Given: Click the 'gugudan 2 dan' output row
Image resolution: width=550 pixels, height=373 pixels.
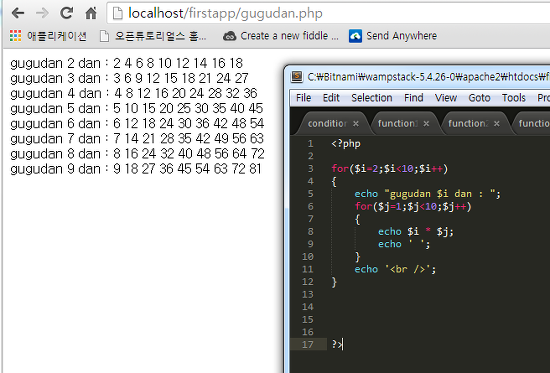Looking at the screenshot, I should [x=127, y=63].
